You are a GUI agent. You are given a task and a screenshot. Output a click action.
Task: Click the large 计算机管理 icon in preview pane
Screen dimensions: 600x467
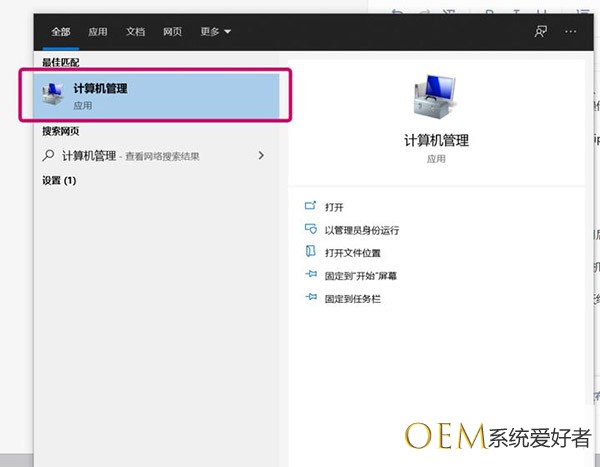tap(435, 97)
